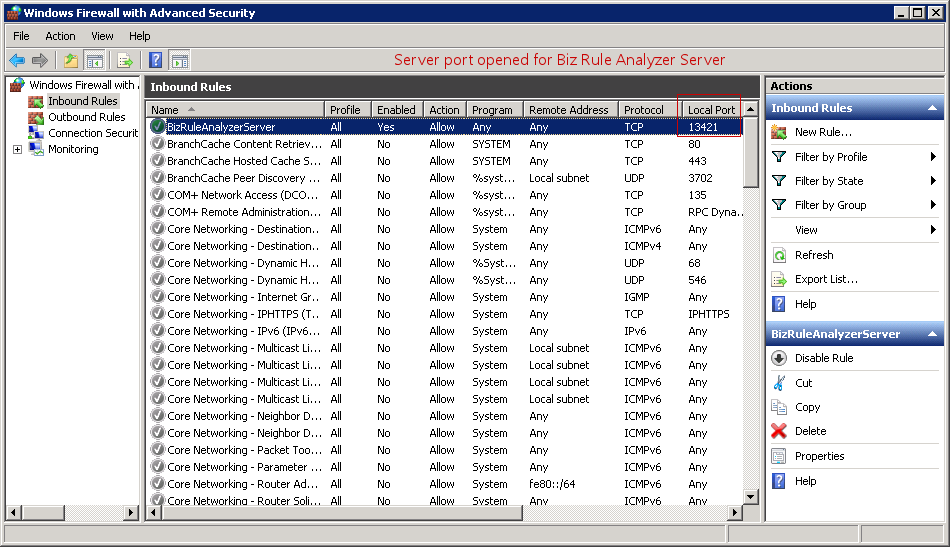Click the blue Help toolbar icon
Viewport: 950px width, 547px height.
[x=156, y=60]
